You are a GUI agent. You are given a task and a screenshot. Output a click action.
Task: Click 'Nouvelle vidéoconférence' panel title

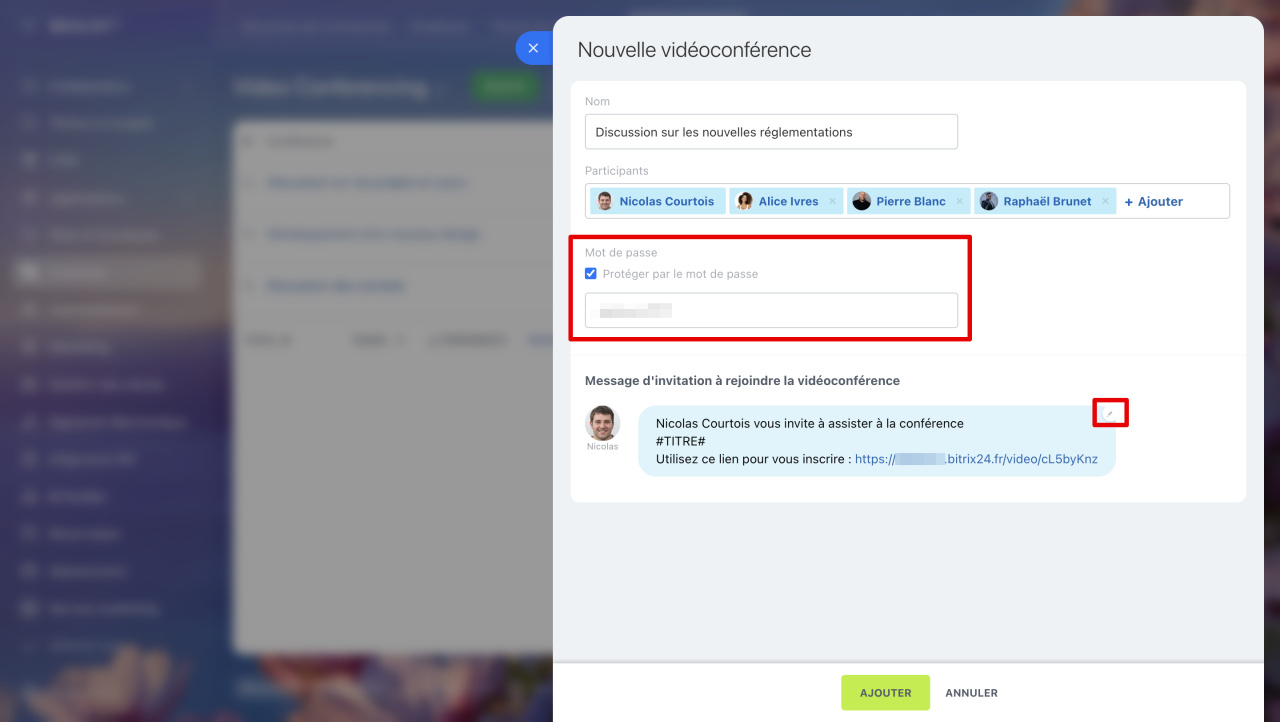[694, 50]
